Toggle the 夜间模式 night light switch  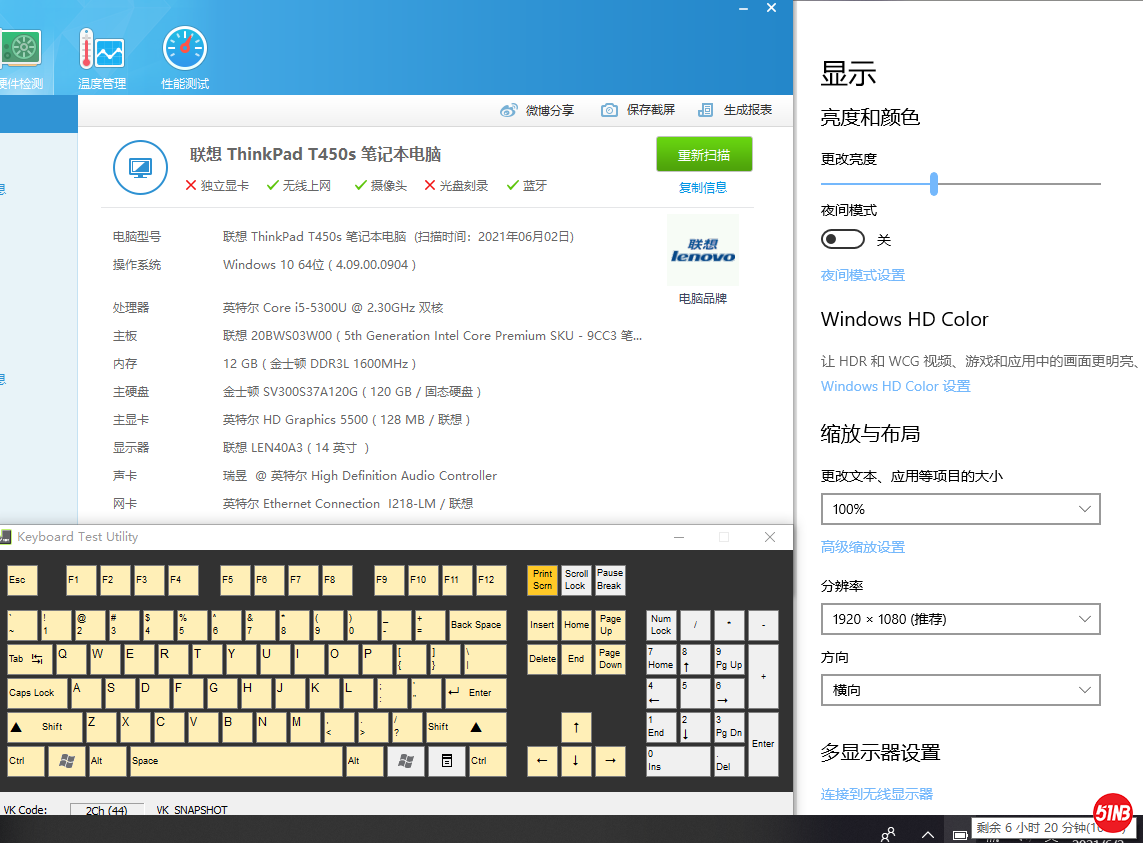(x=843, y=239)
